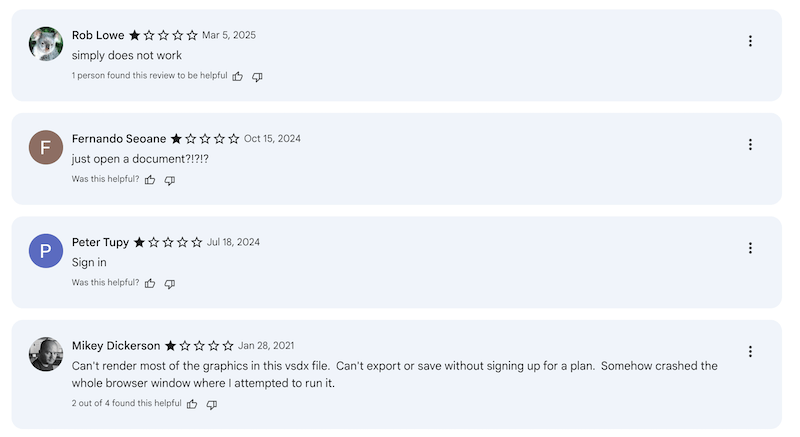The width and height of the screenshot is (800, 437).
Task: Thumbs down Fernando Seoane's review
Action: tap(169, 180)
